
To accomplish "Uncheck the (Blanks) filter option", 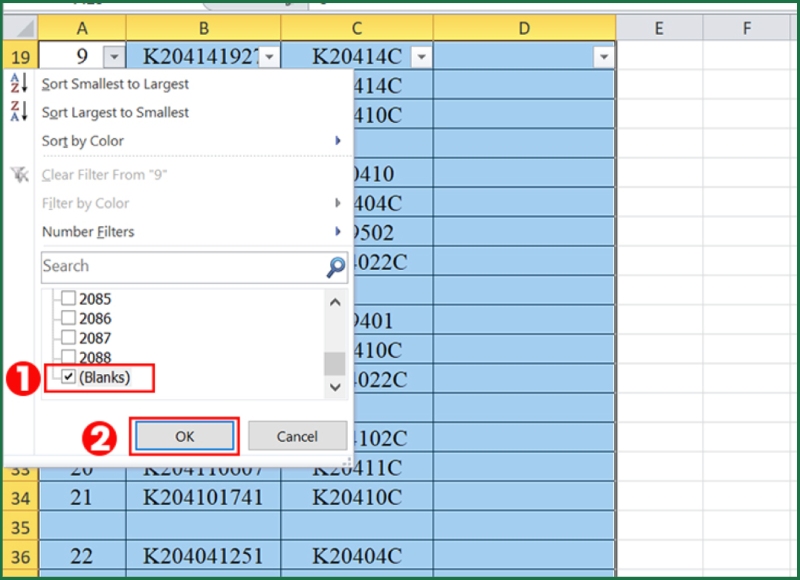I will 68,378.
